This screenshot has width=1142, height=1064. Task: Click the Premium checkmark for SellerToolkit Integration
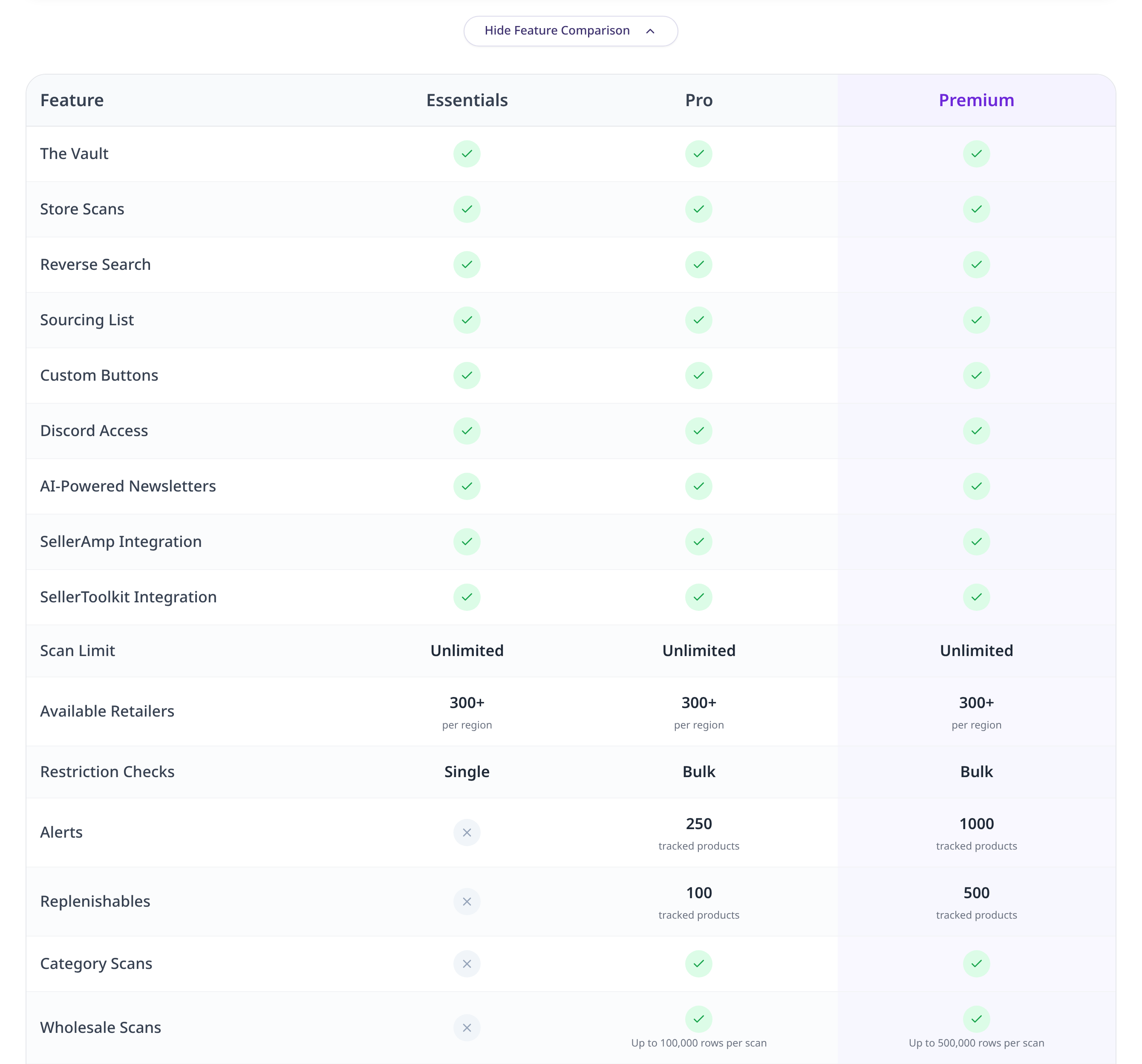[x=977, y=598]
